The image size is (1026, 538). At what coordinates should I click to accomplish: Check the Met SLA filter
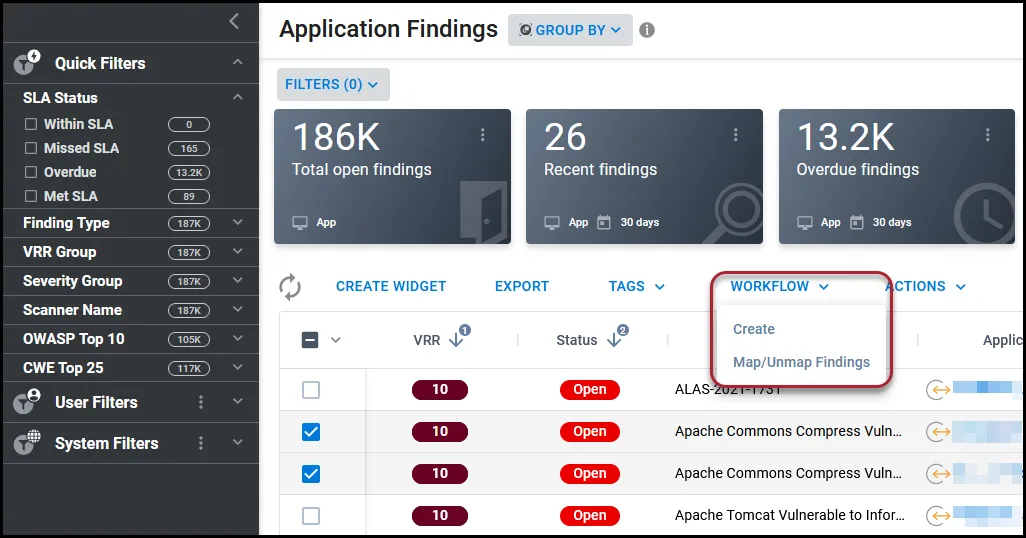pyautogui.click(x=31, y=196)
